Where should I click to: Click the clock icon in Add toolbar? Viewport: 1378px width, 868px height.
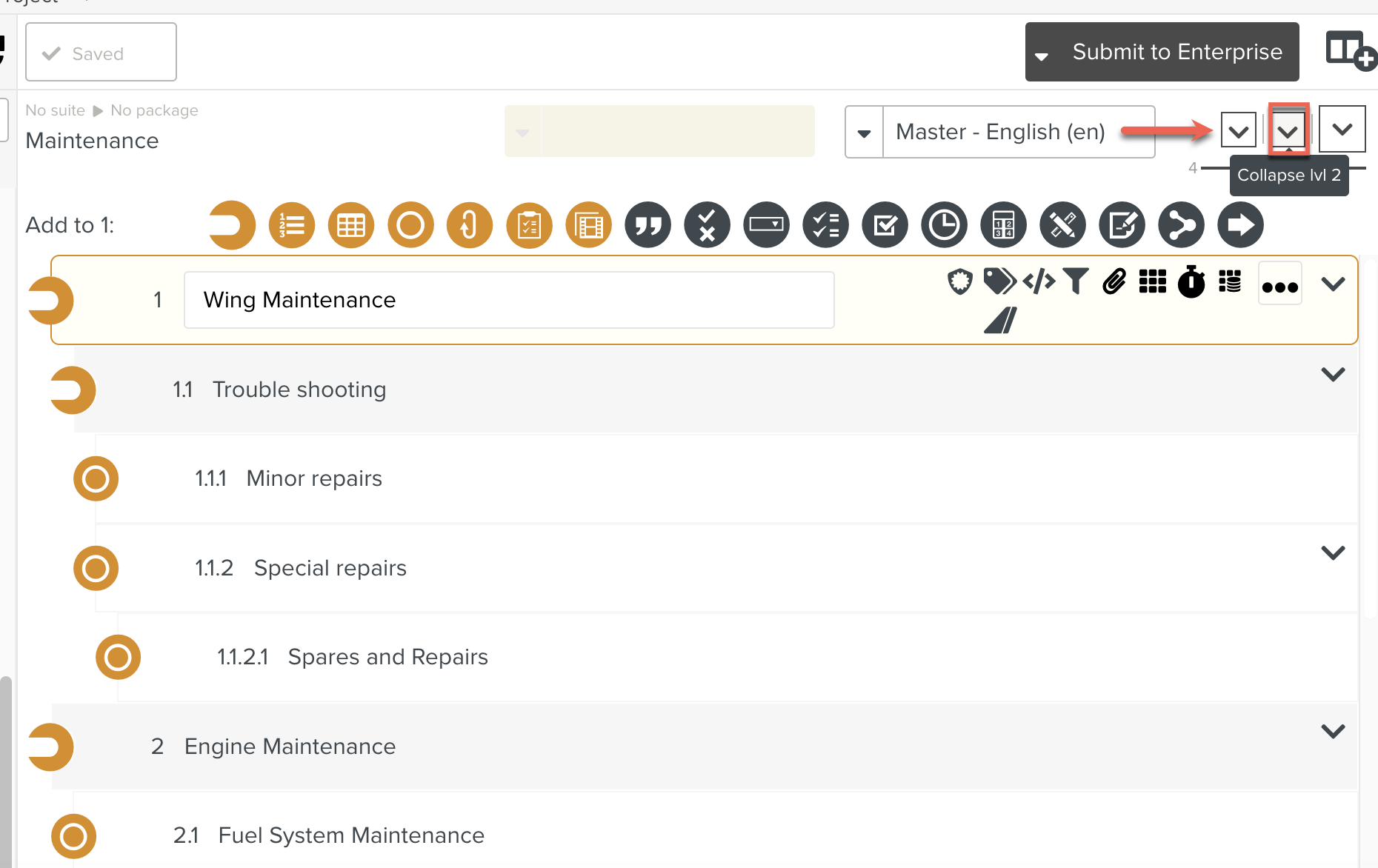click(x=944, y=225)
